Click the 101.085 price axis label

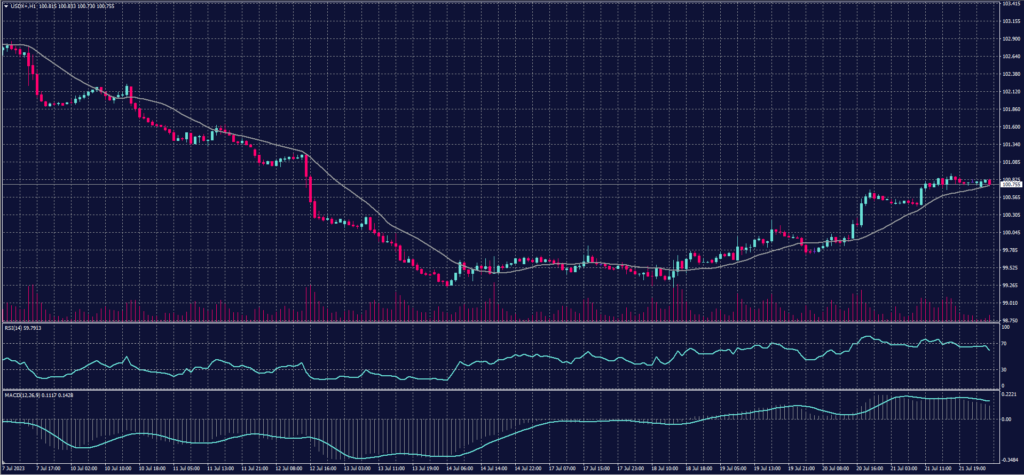click(x=1011, y=162)
